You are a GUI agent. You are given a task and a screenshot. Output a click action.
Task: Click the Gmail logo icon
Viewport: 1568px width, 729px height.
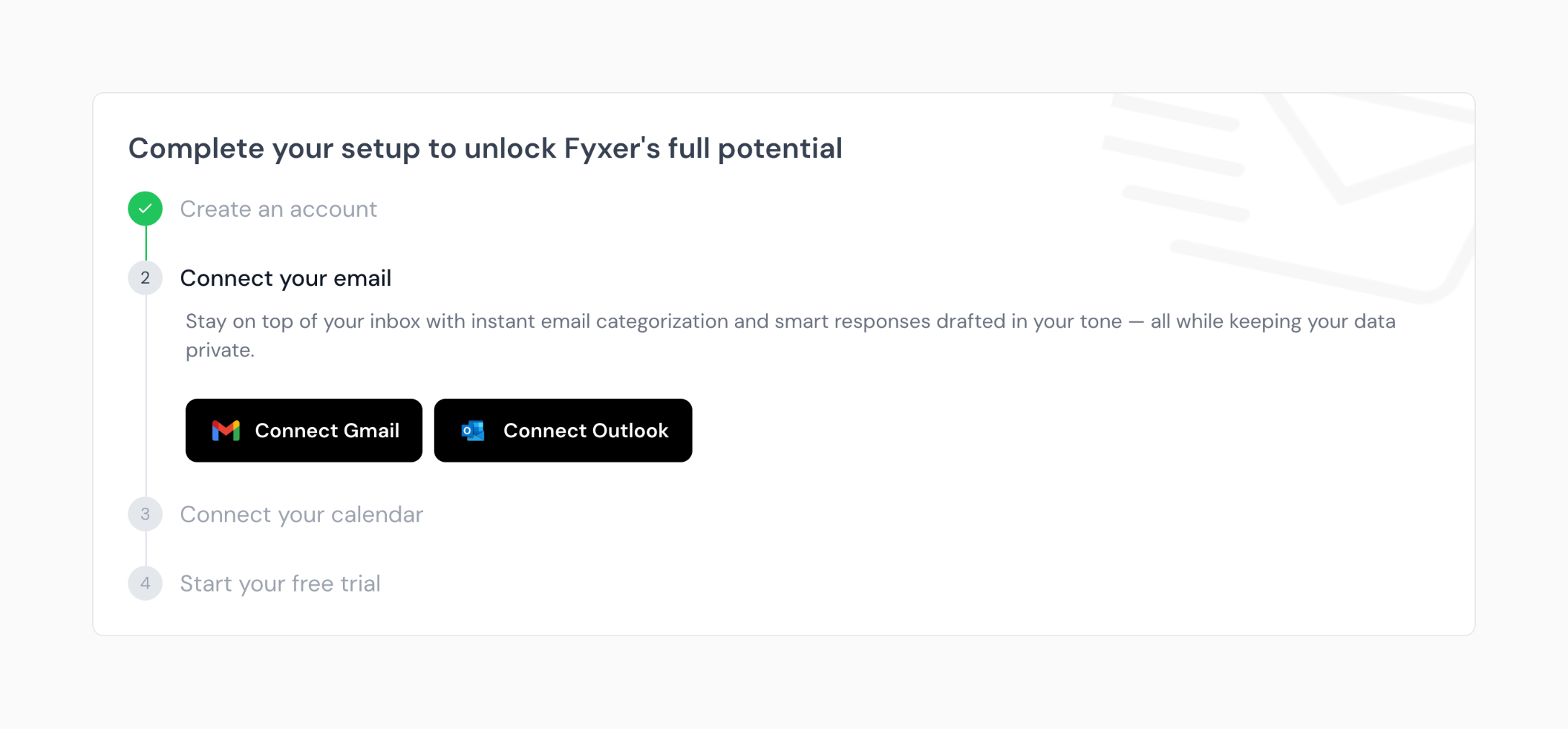(x=226, y=431)
